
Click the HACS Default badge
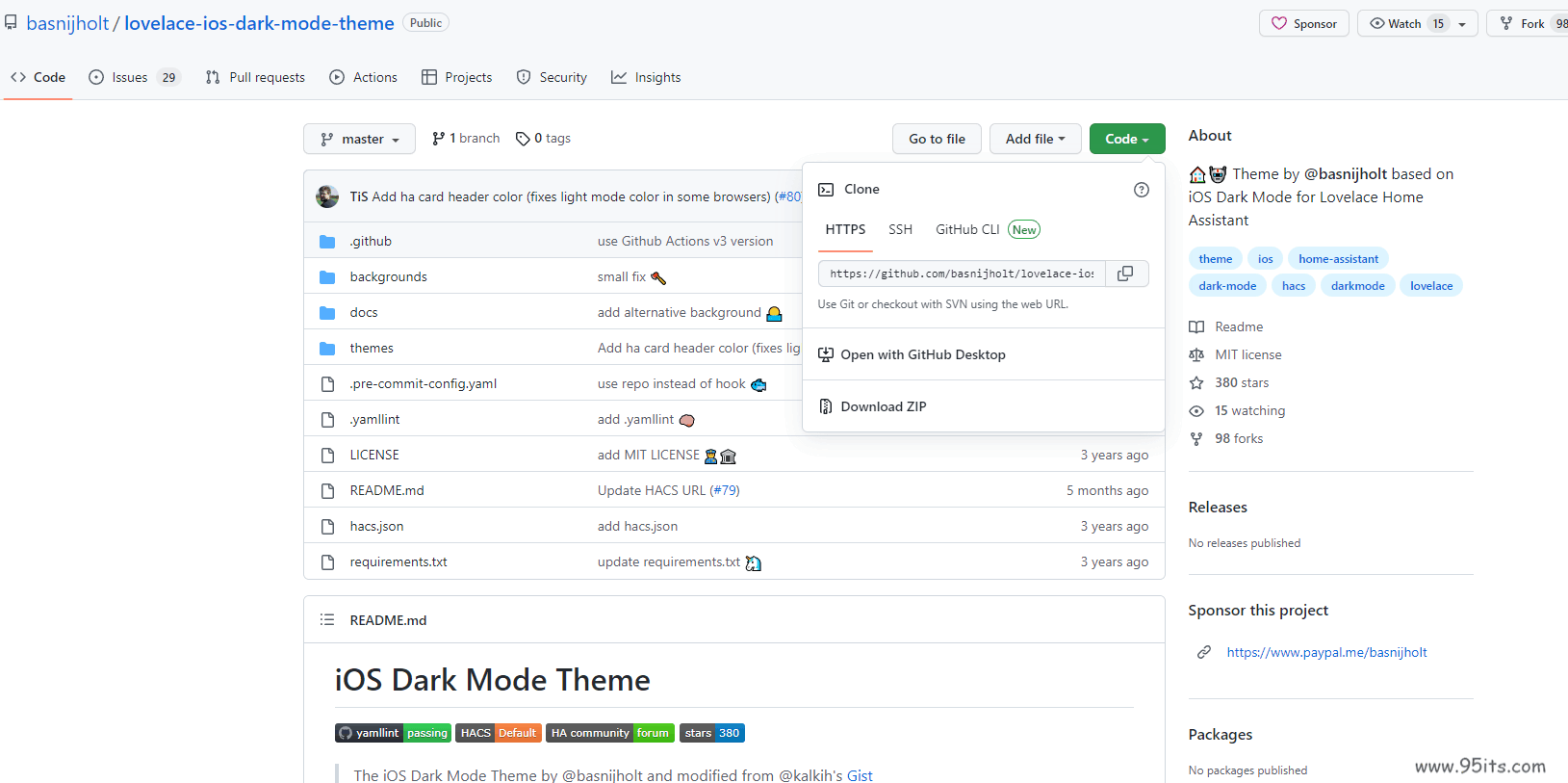(x=499, y=733)
